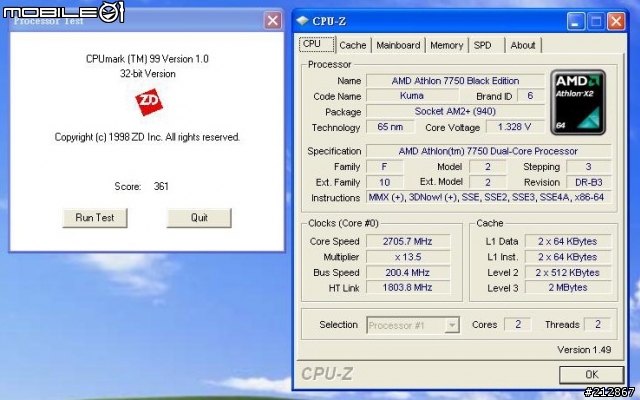Click the Quit button

pos(199,218)
